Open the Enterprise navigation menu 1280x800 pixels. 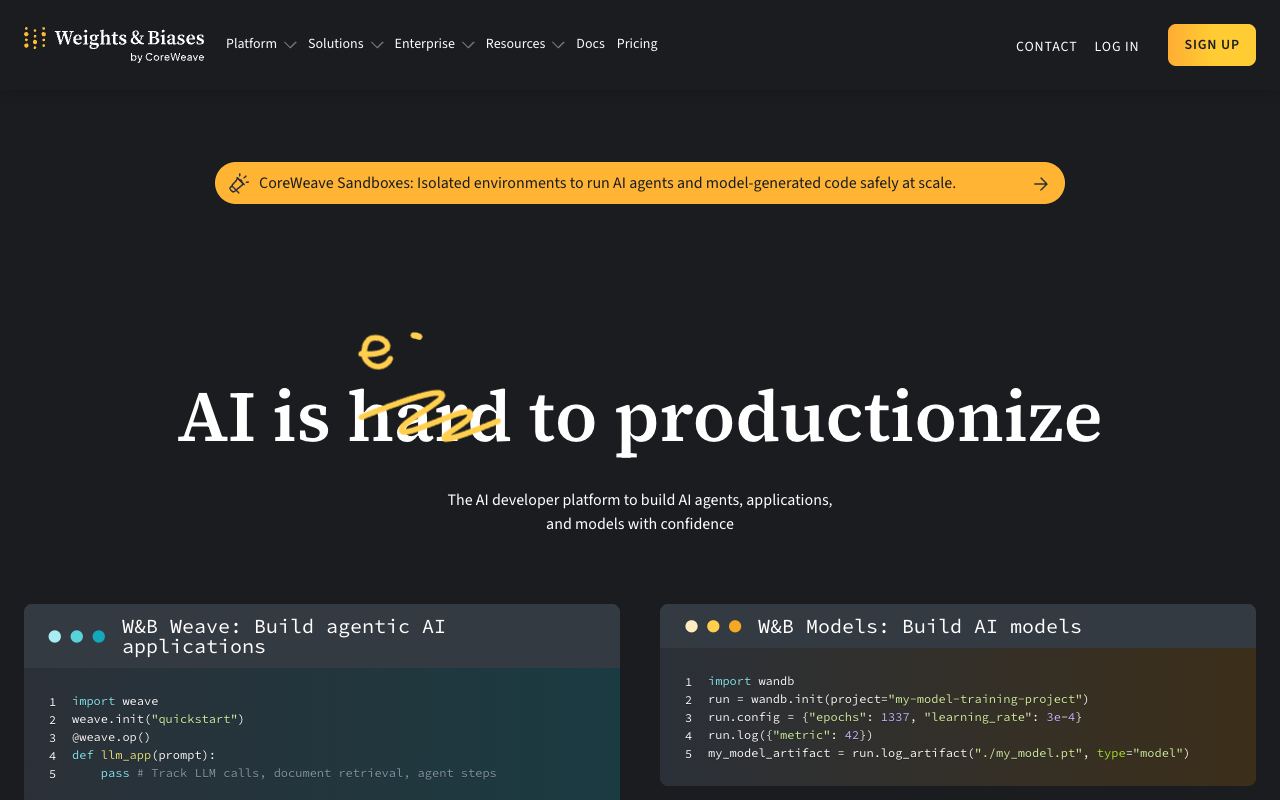(425, 44)
